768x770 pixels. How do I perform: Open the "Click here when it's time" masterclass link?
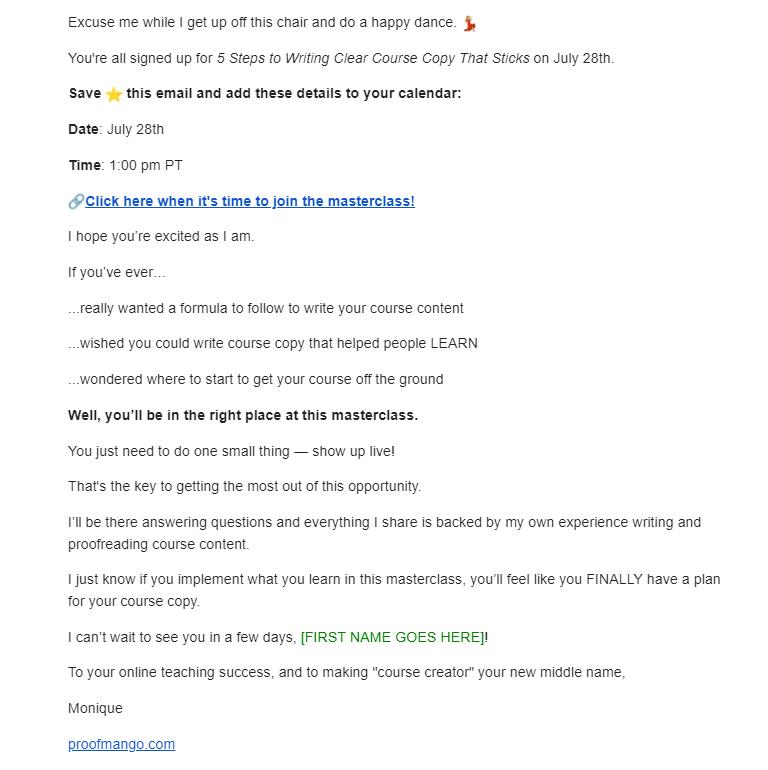tap(250, 201)
